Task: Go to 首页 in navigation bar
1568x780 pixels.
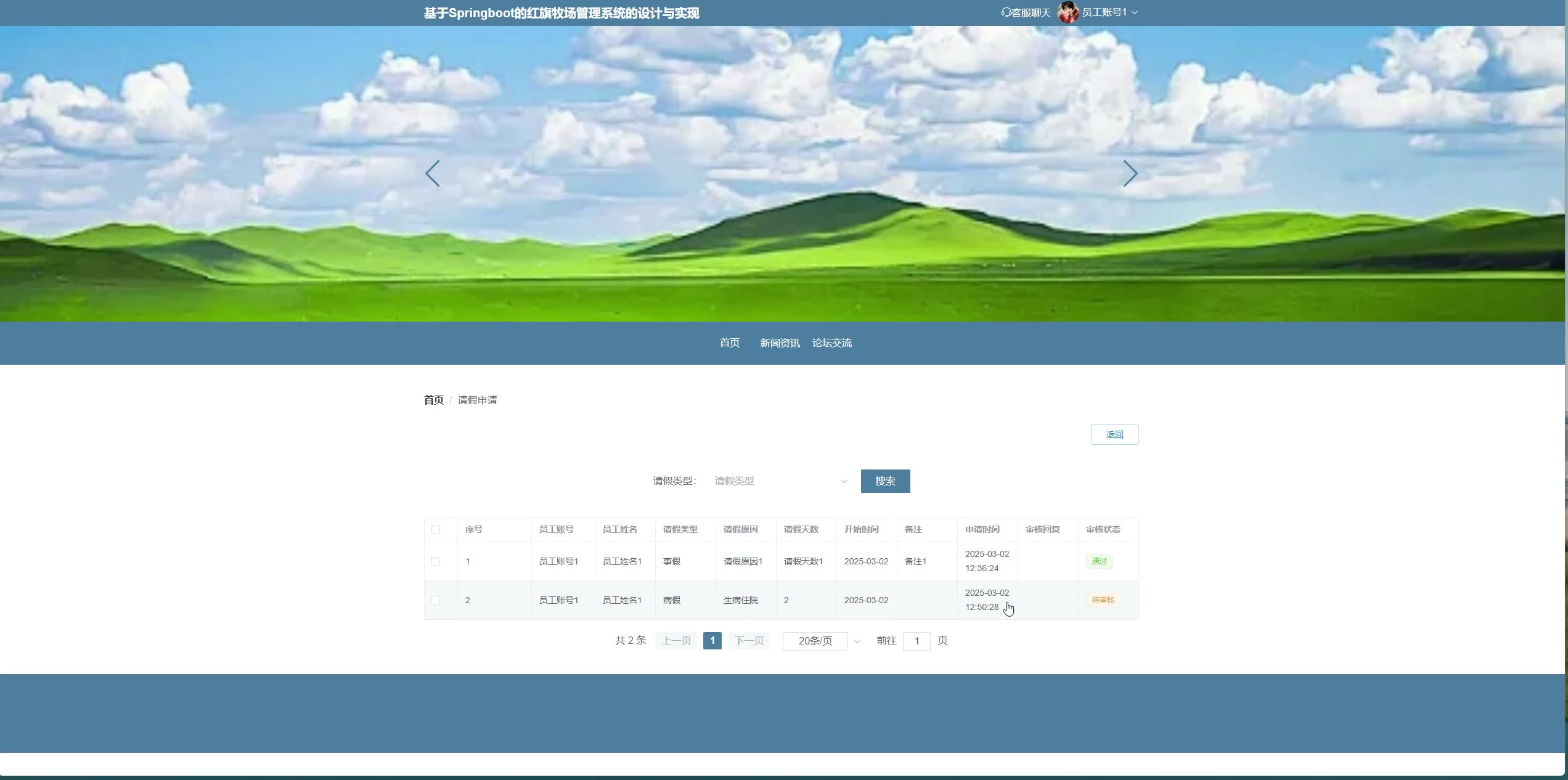Action: 729,343
